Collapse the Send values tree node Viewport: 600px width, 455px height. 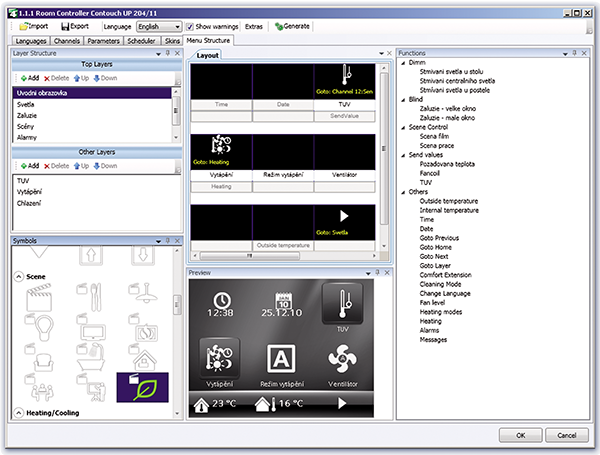coord(403,155)
